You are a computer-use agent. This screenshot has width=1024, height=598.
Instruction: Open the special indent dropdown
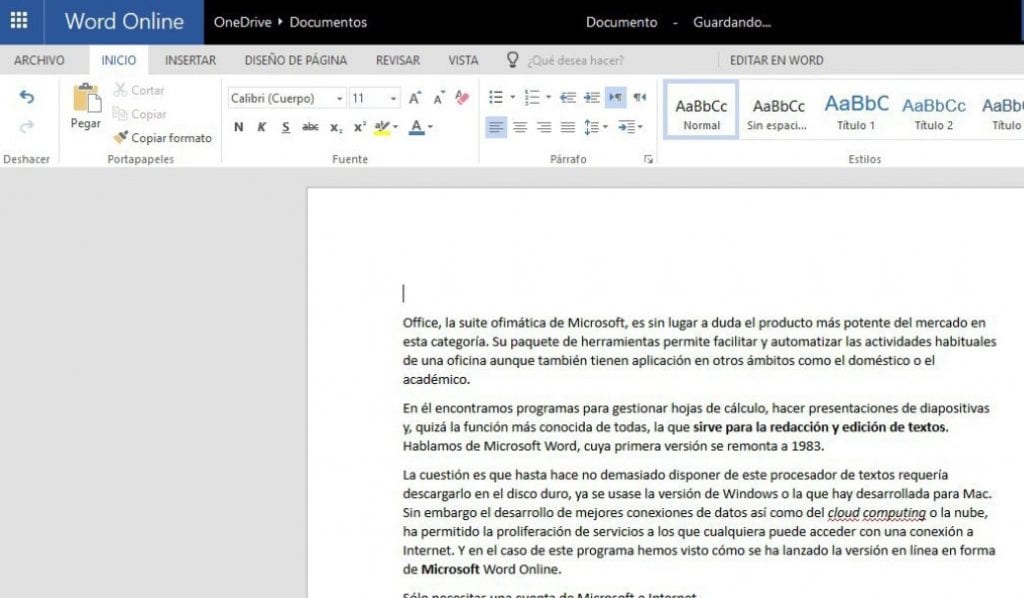point(630,127)
